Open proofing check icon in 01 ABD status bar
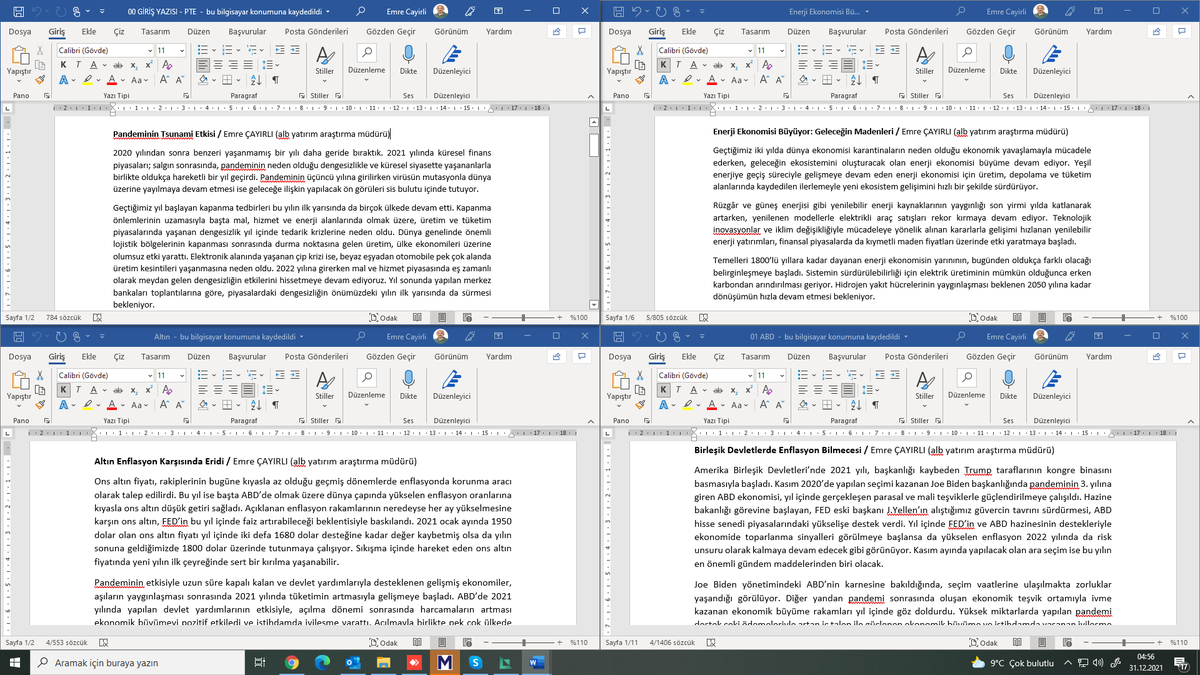This screenshot has height=675, width=1200. (711, 642)
